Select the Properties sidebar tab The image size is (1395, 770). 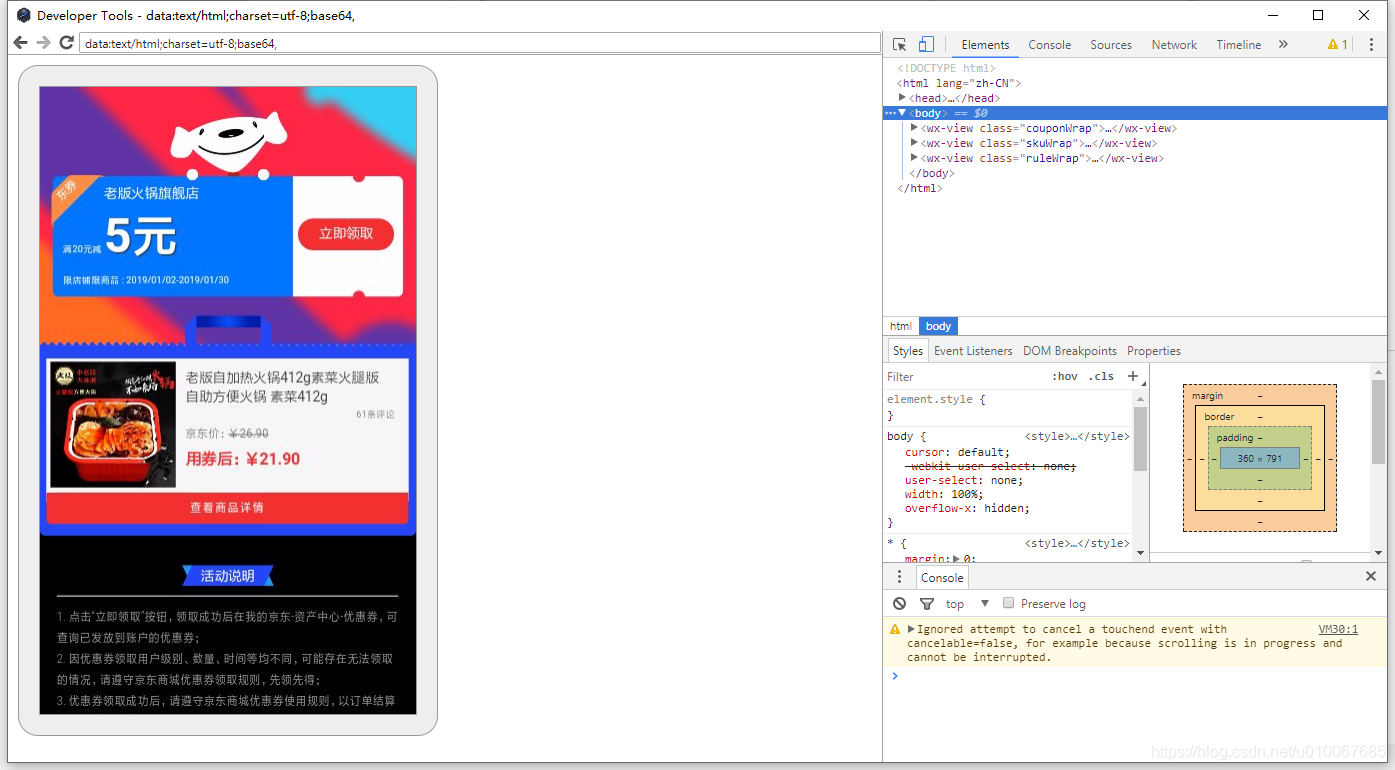pyautogui.click(x=1153, y=351)
